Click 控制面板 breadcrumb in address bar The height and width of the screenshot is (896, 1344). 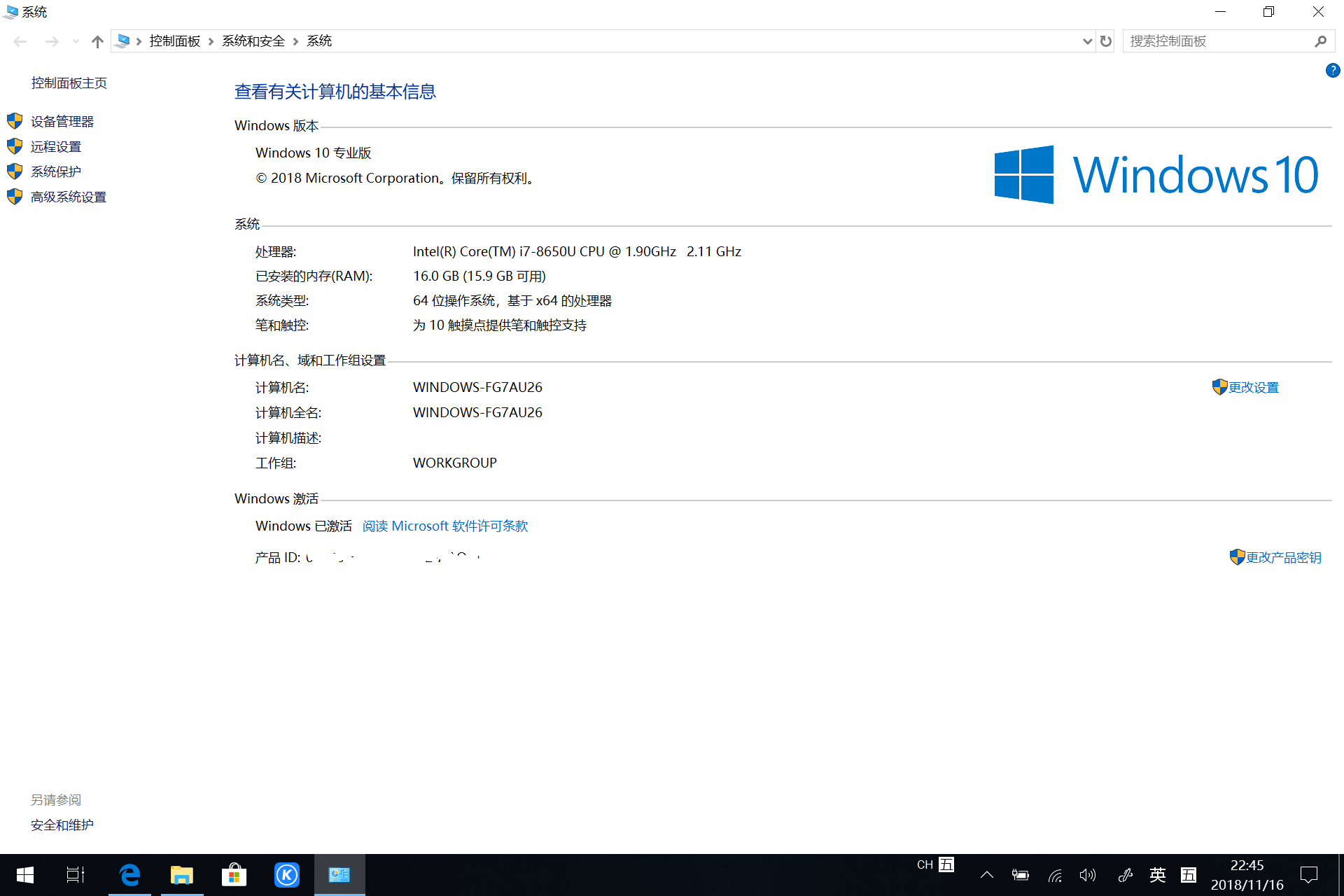pos(175,41)
